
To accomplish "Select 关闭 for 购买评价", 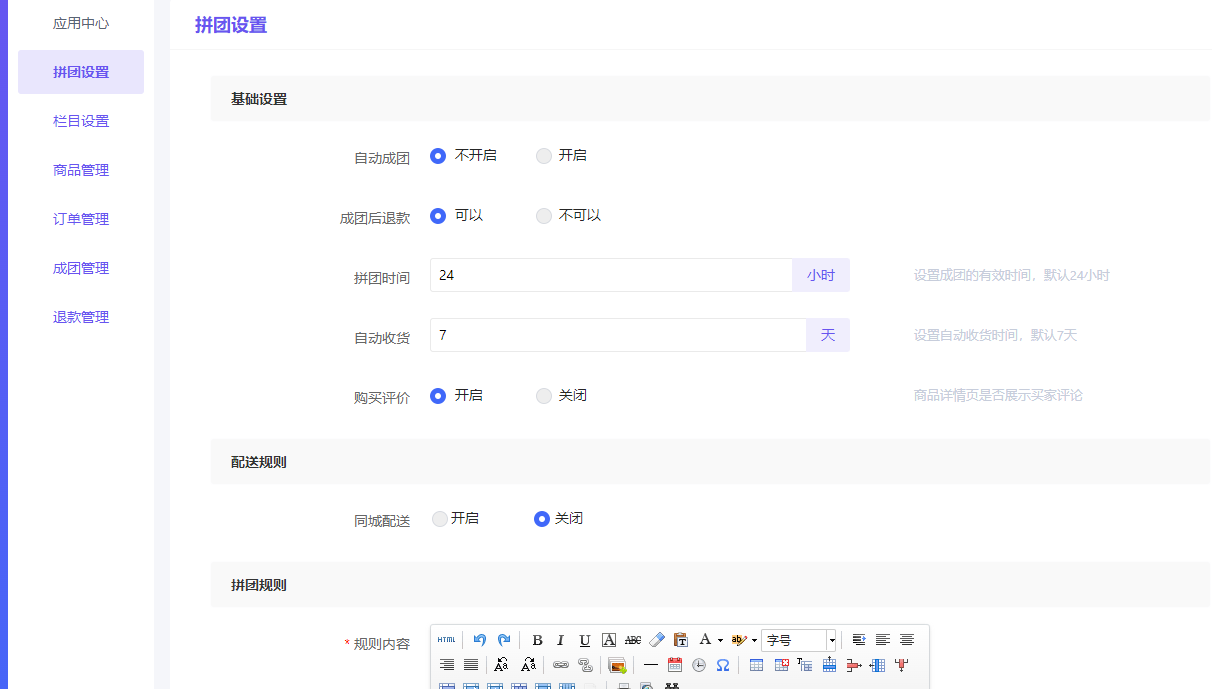I will (x=544, y=396).
